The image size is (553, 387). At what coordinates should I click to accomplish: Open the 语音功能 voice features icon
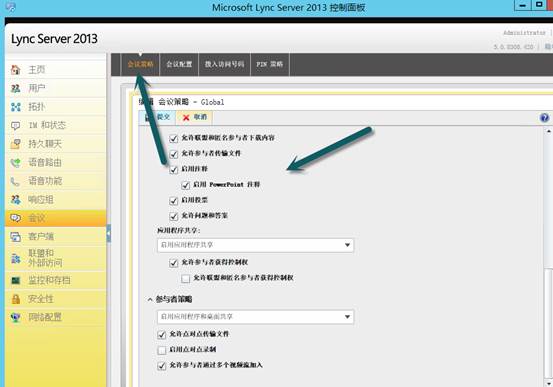tap(16, 181)
